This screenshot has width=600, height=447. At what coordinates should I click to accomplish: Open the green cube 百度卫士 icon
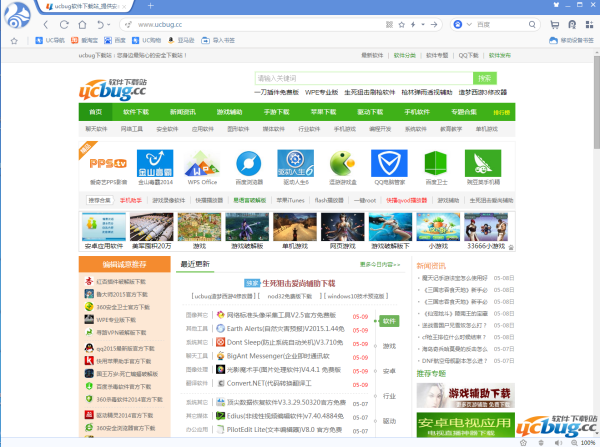click(x=436, y=163)
